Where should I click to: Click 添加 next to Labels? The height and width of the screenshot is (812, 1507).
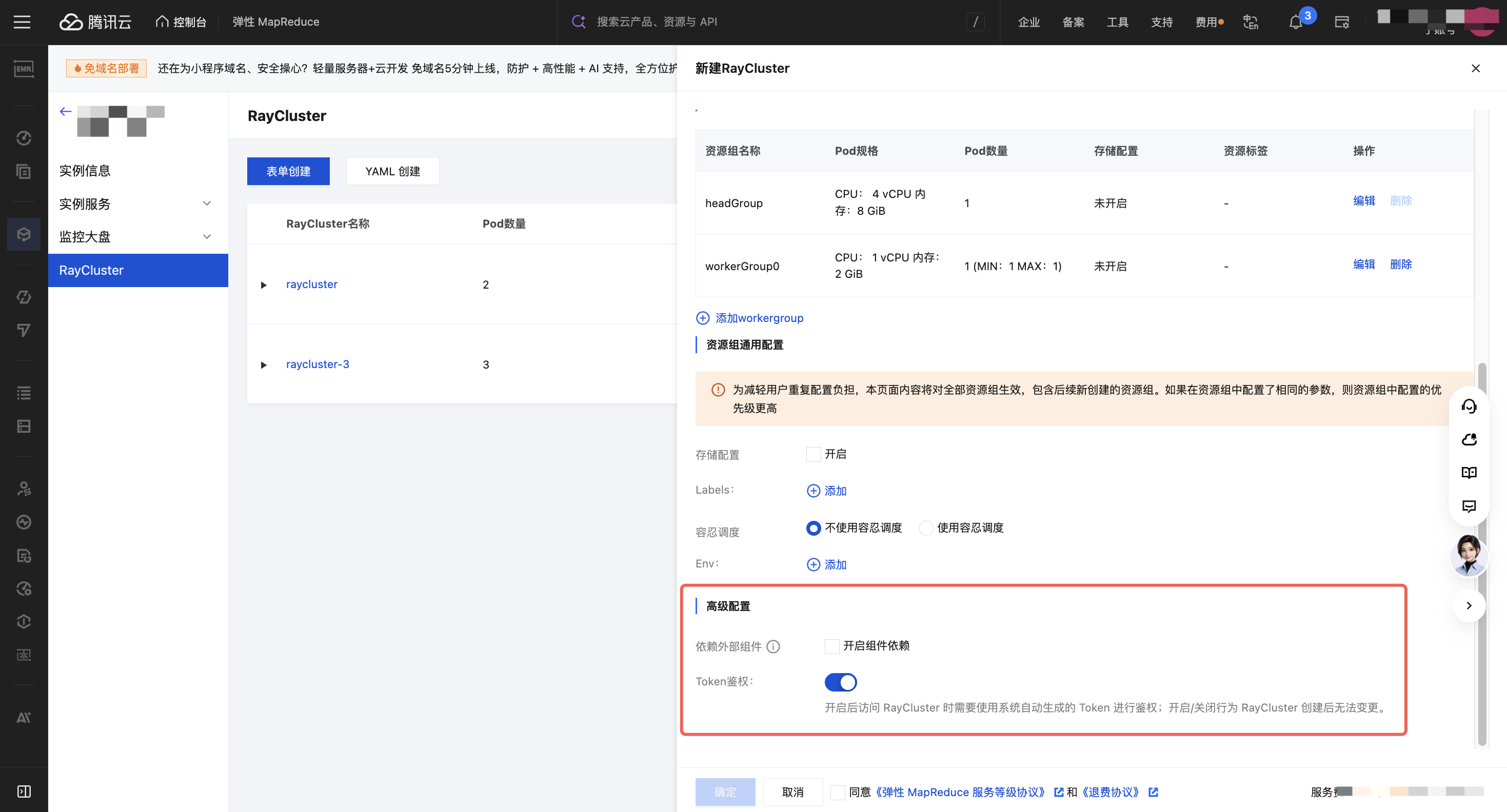click(827, 491)
